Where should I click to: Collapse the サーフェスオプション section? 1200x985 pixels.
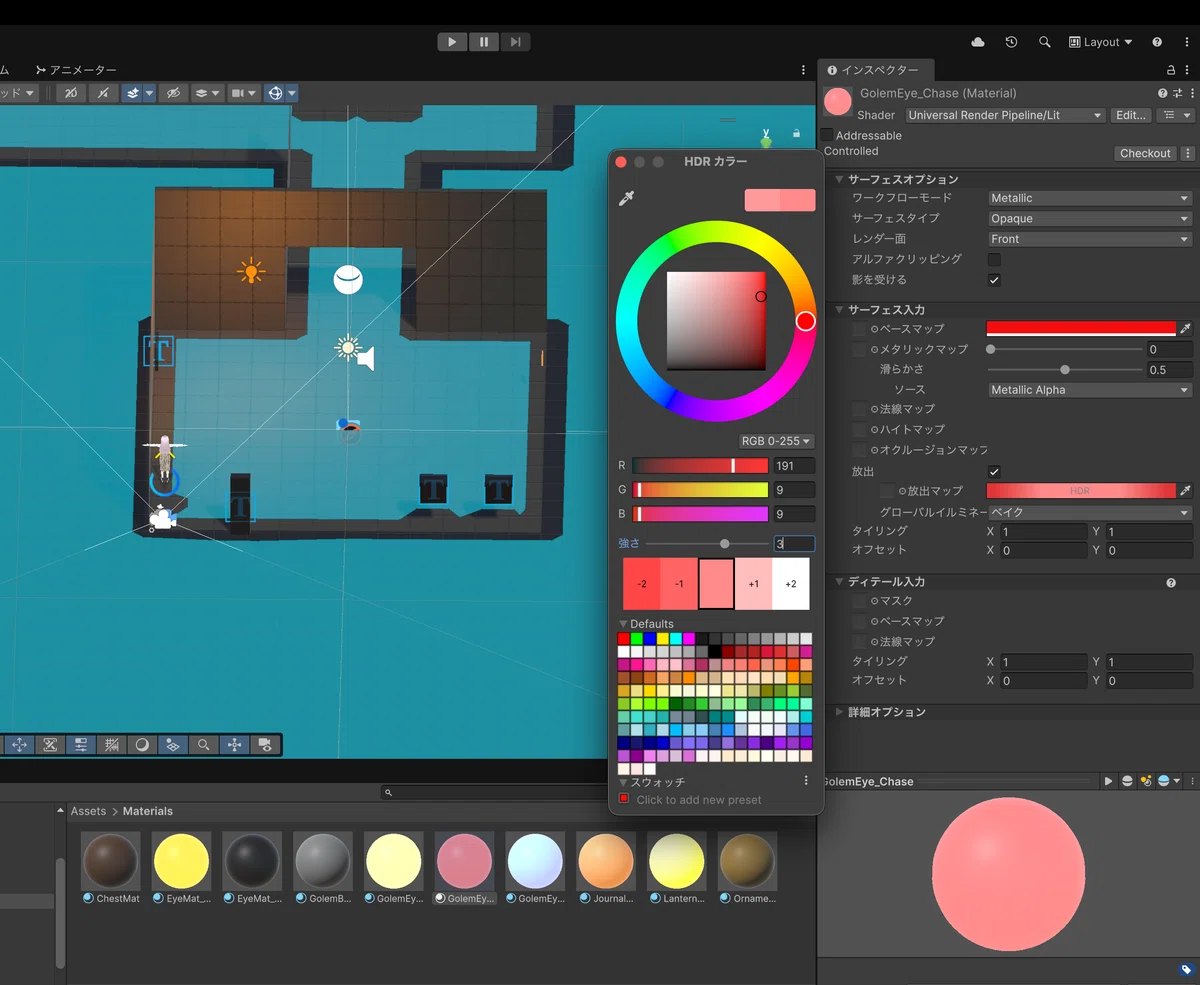[x=839, y=179]
